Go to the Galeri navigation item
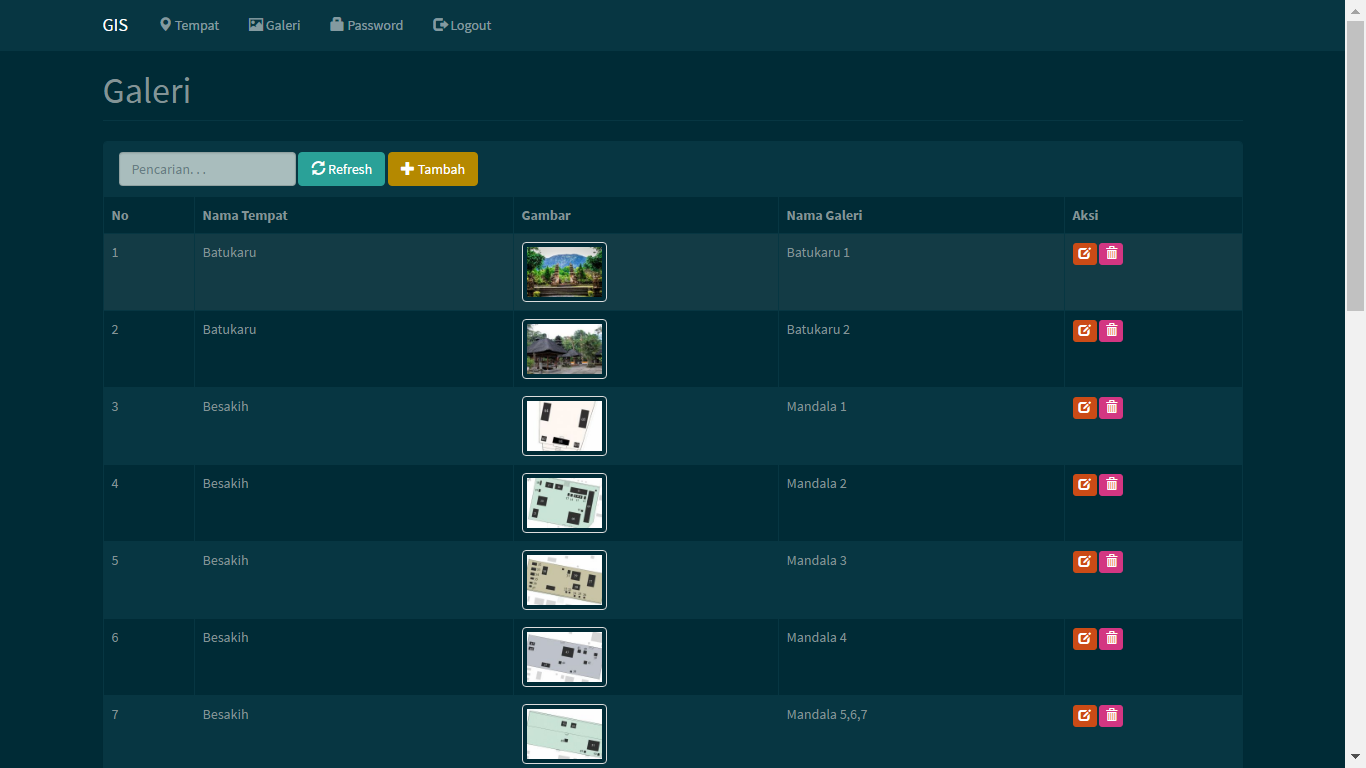The image size is (1366, 768). point(274,25)
